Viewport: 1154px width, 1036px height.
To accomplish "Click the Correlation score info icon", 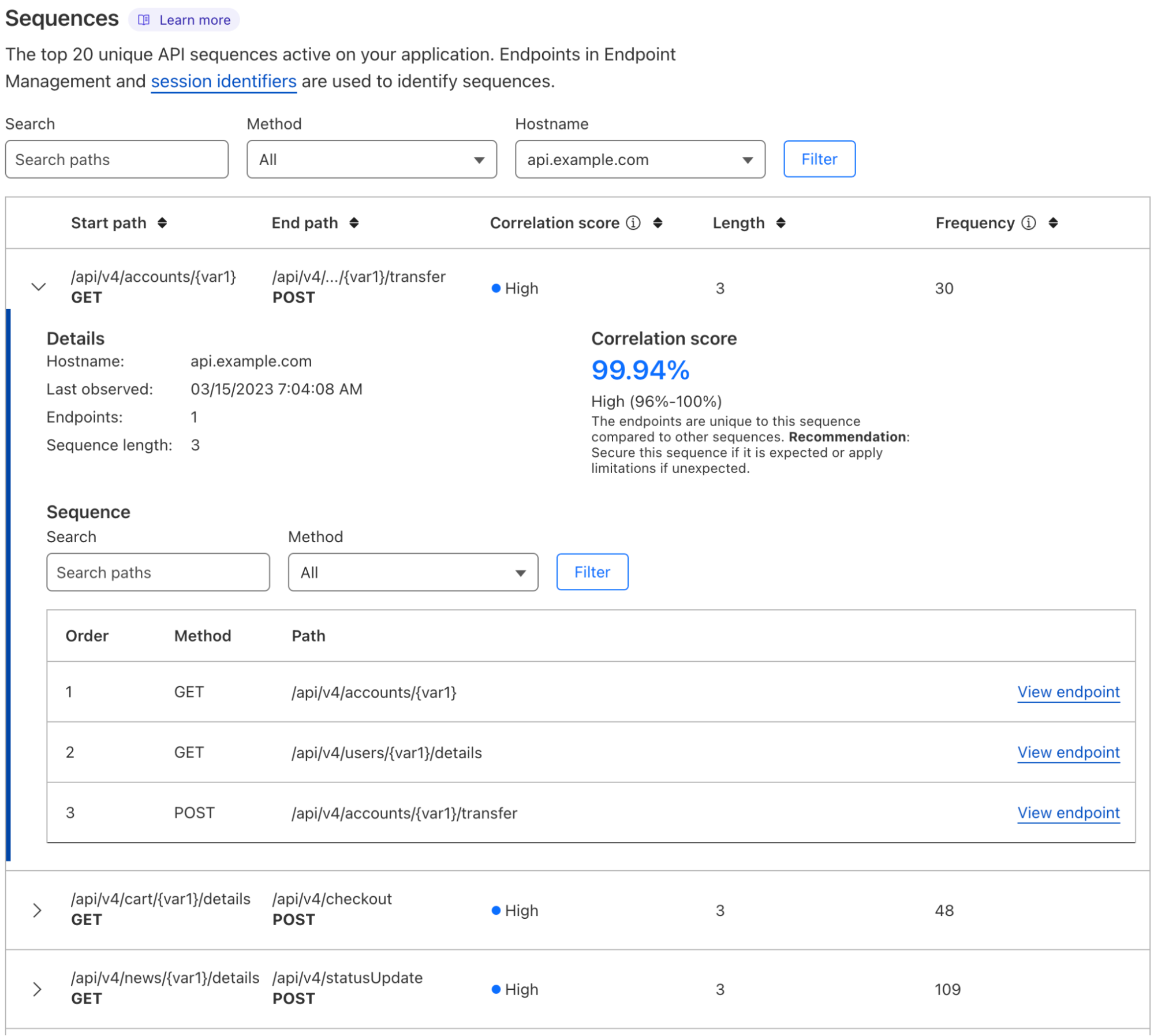I will tap(633, 223).
